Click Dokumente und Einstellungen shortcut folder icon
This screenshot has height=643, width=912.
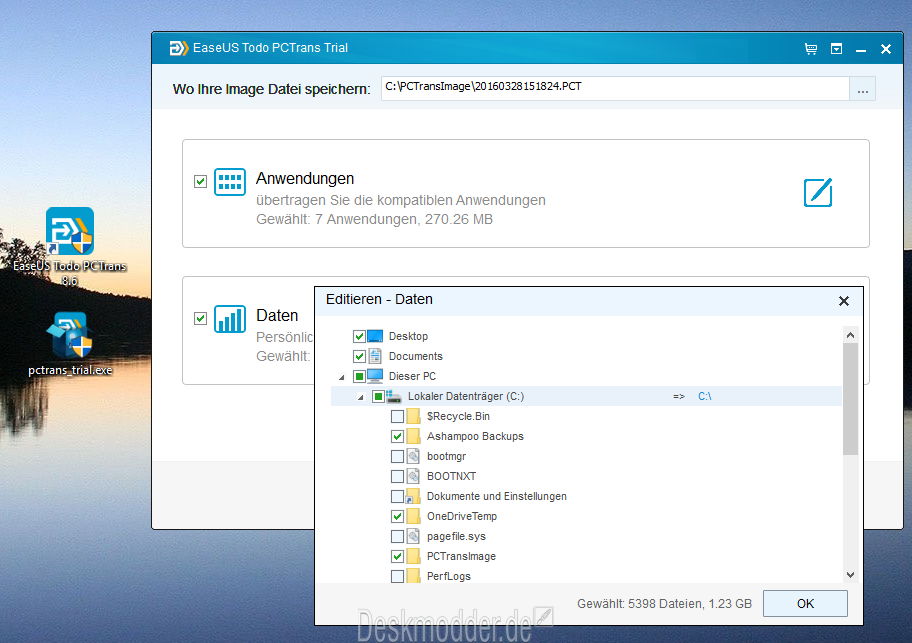click(413, 496)
